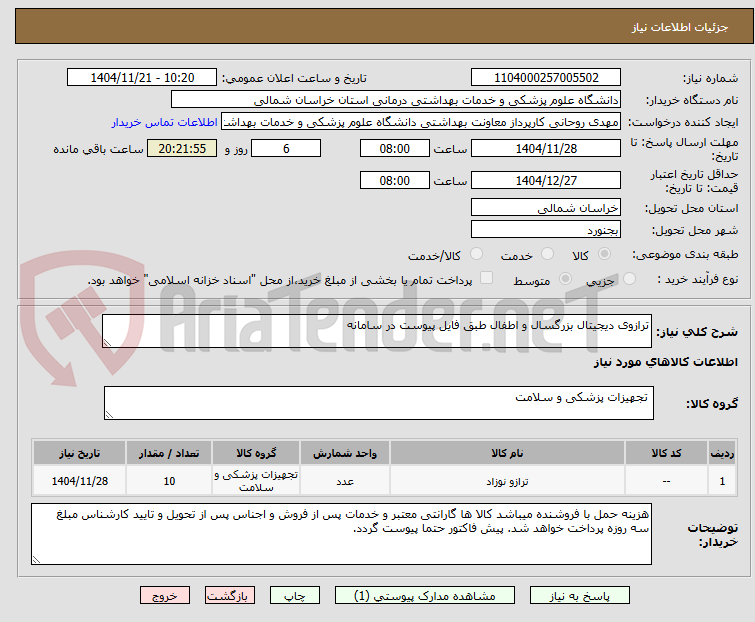Click the announcement date field 1404/11/21 - 10:20
The height and width of the screenshot is (622, 755).
point(142,78)
